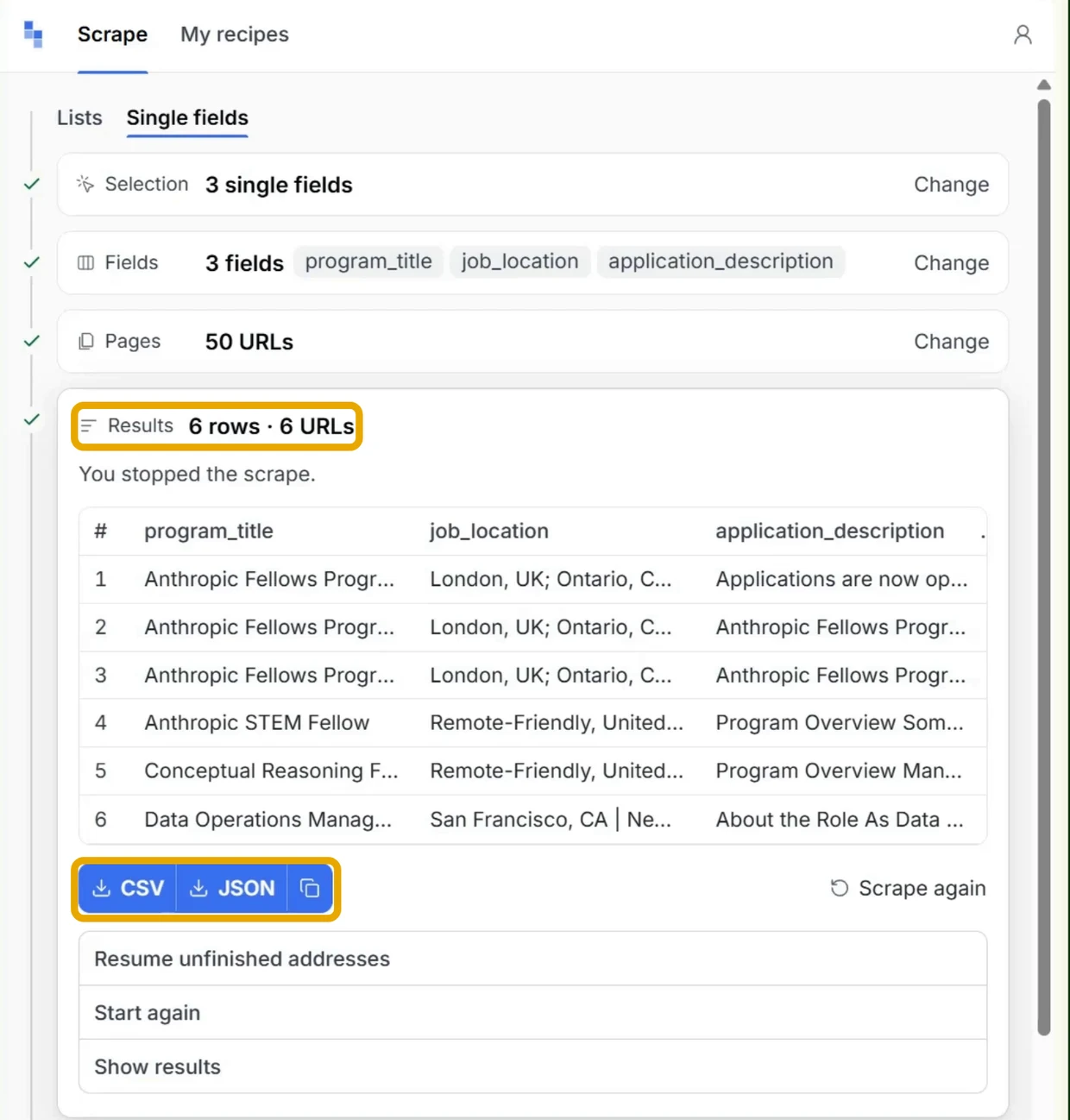Viewport: 1070px width, 1120px height.
Task: Click the app logo icon
Action: tap(33, 35)
